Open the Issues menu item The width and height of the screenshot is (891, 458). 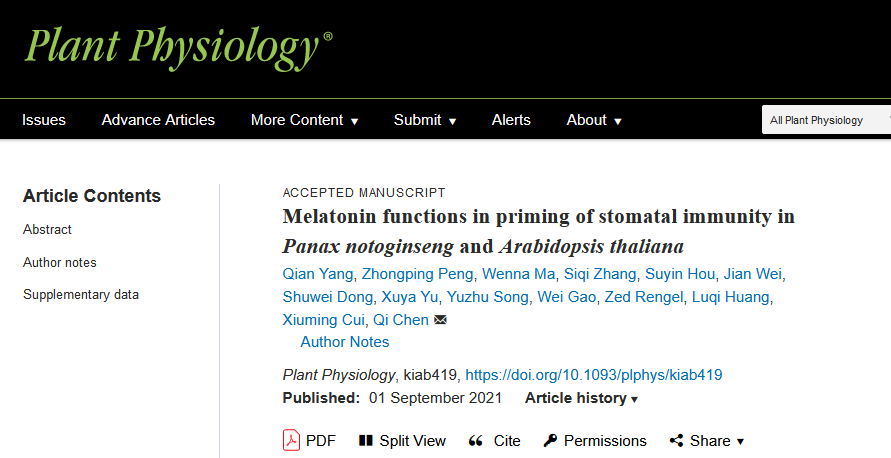click(x=44, y=120)
